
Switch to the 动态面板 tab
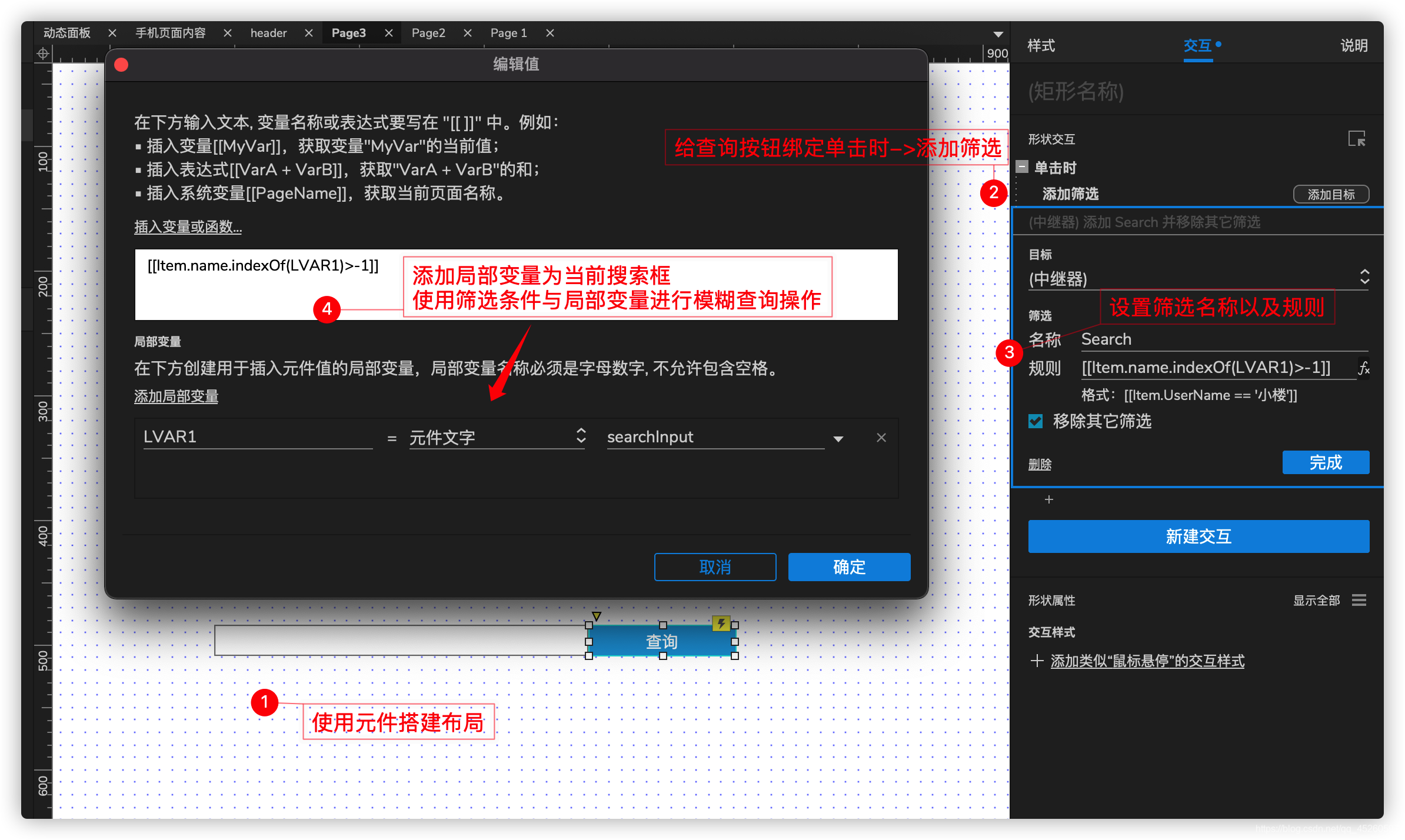coord(66,33)
